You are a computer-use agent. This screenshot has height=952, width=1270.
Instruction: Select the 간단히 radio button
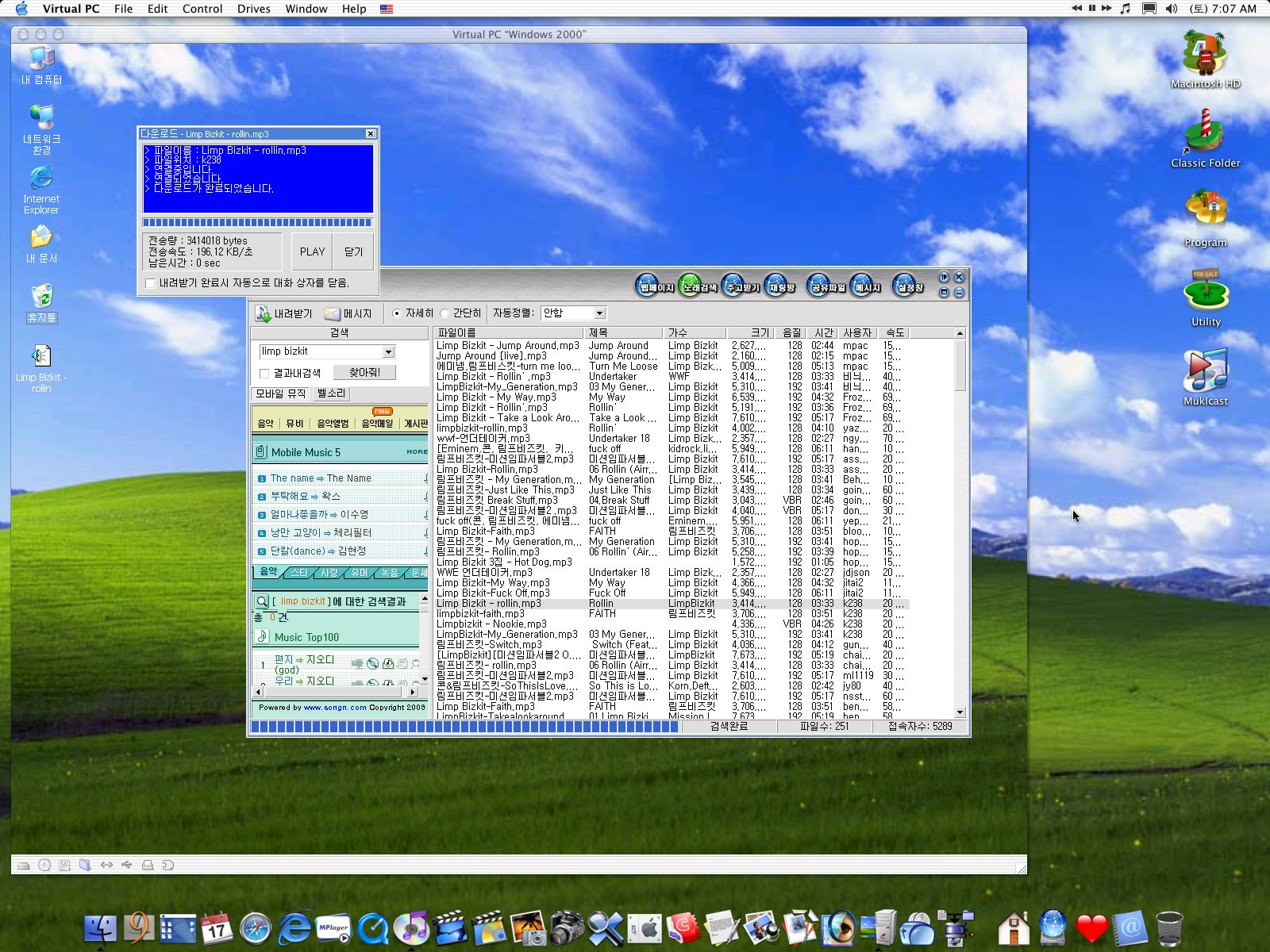click(x=444, y=313)
